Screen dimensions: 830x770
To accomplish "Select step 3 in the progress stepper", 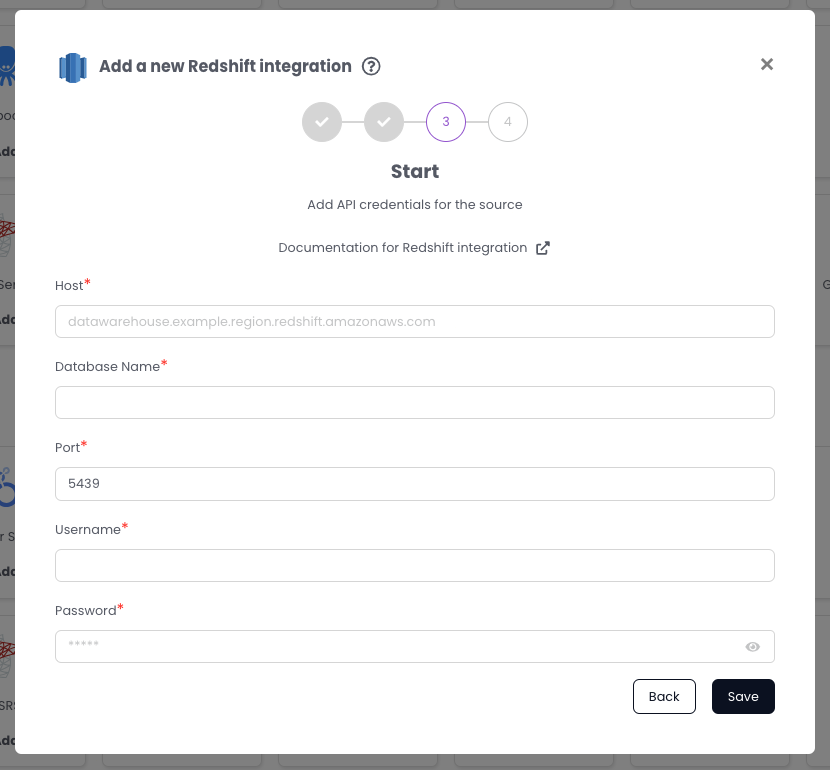I will coord(446,122).
